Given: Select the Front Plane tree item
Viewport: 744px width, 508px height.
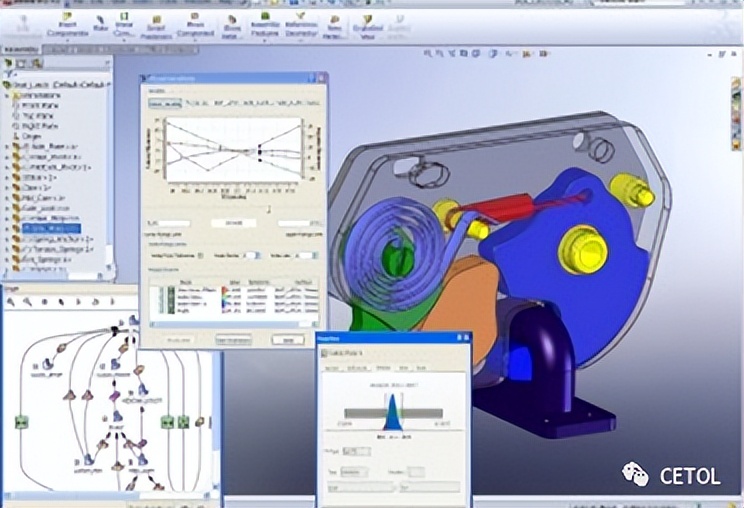Looking at the screenshot, I should click(x=36, y=106).
